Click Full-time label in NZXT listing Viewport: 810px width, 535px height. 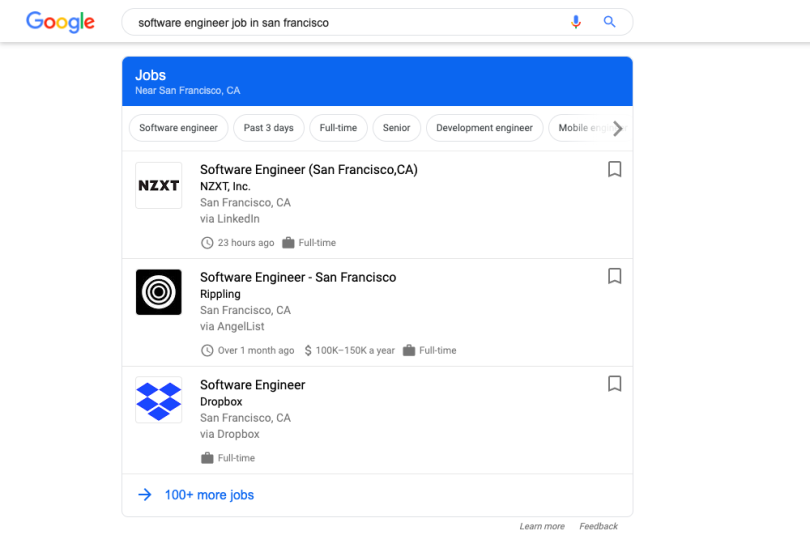coord(317,243)
